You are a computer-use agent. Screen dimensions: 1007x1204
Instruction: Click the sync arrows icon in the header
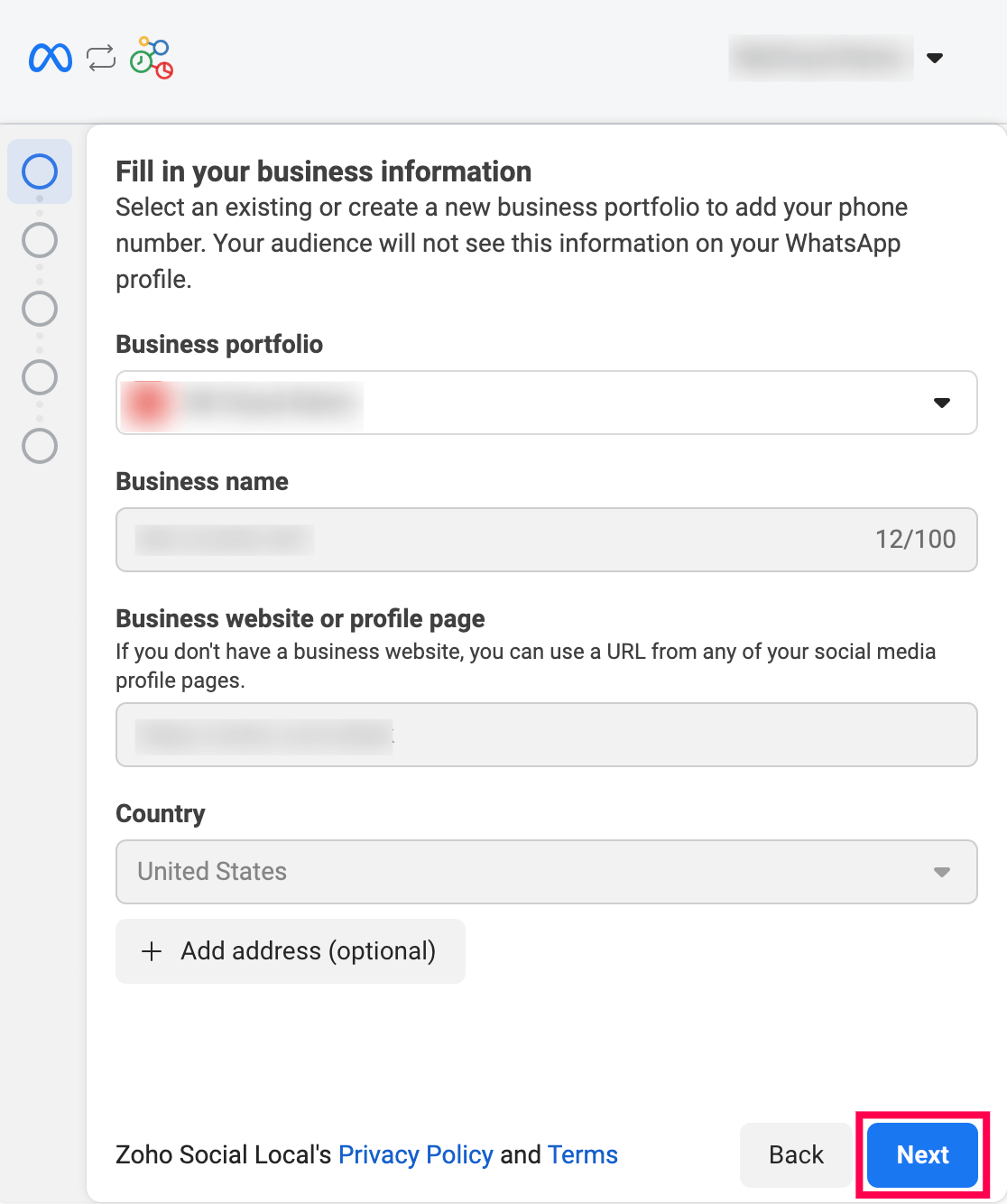pos(99,58)
